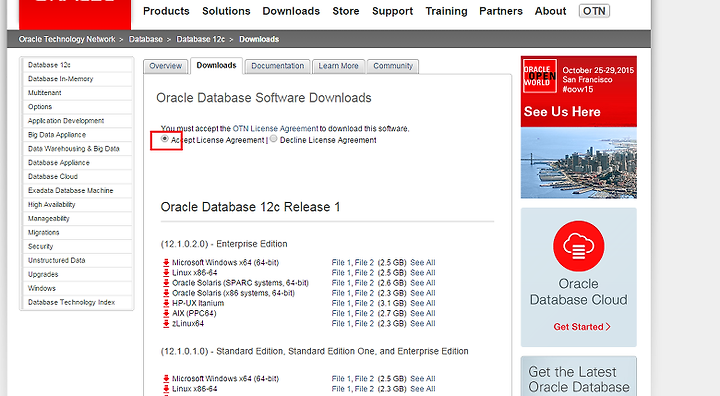Image resolution: width=720 pixels, height=396 pixels.
Task: Open High Availability sidebar item
Action: (x=77, y=204)
